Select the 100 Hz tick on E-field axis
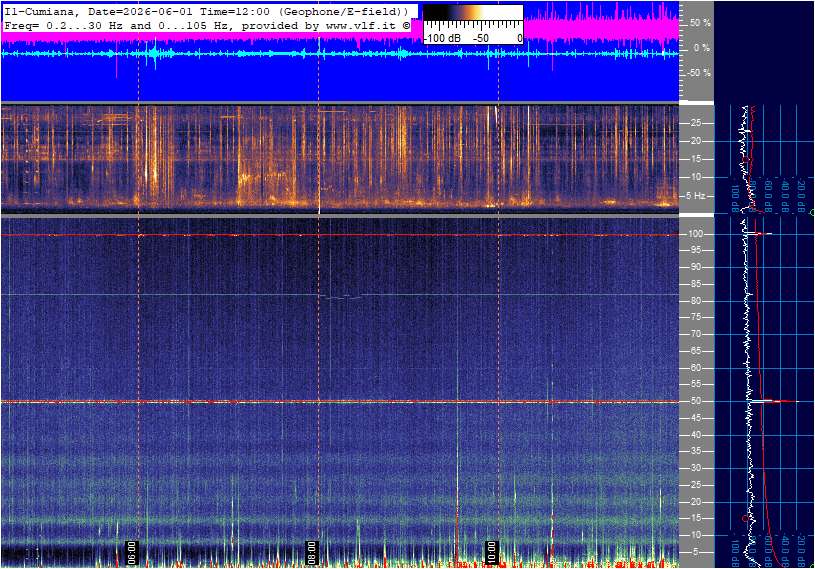 tap(695, 234)
